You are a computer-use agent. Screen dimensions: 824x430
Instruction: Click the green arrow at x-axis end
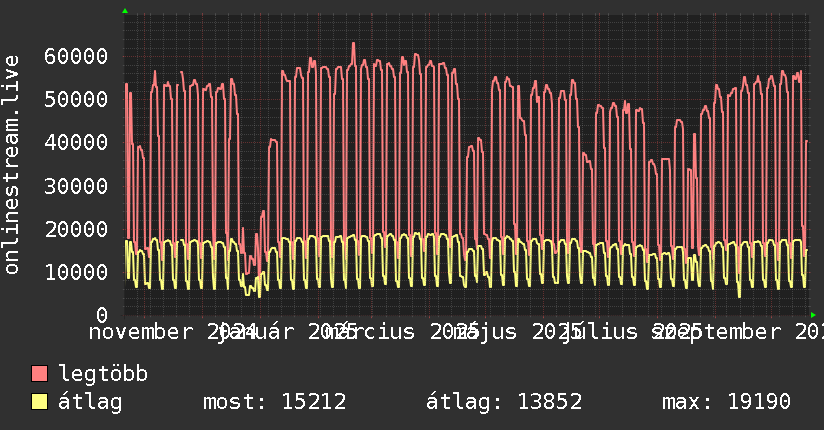point(813,315)
